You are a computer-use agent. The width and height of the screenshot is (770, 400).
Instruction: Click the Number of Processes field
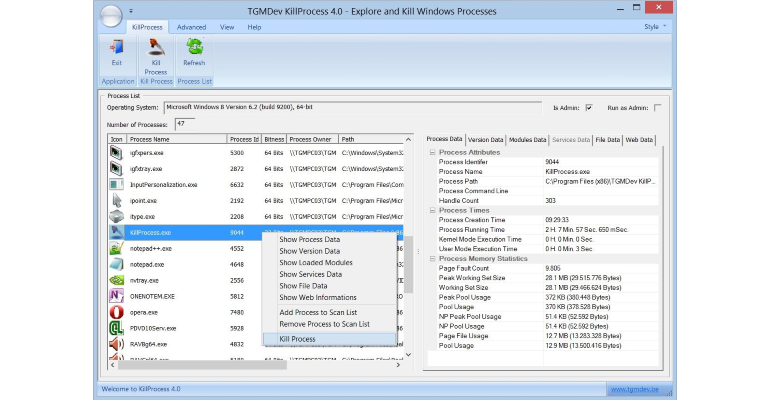pos(185,124)
